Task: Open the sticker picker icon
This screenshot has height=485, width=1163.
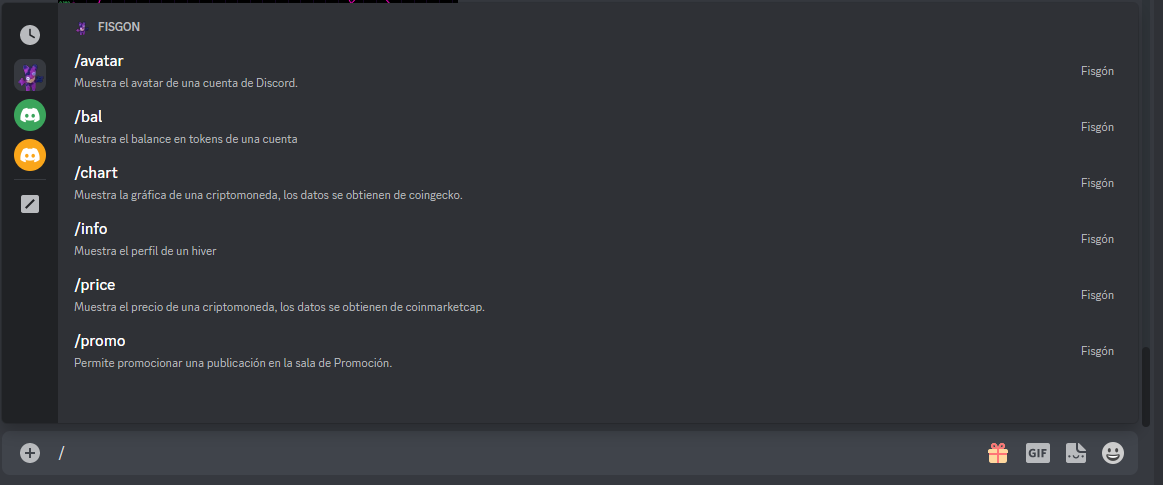Action: [x=1076, y=452]
